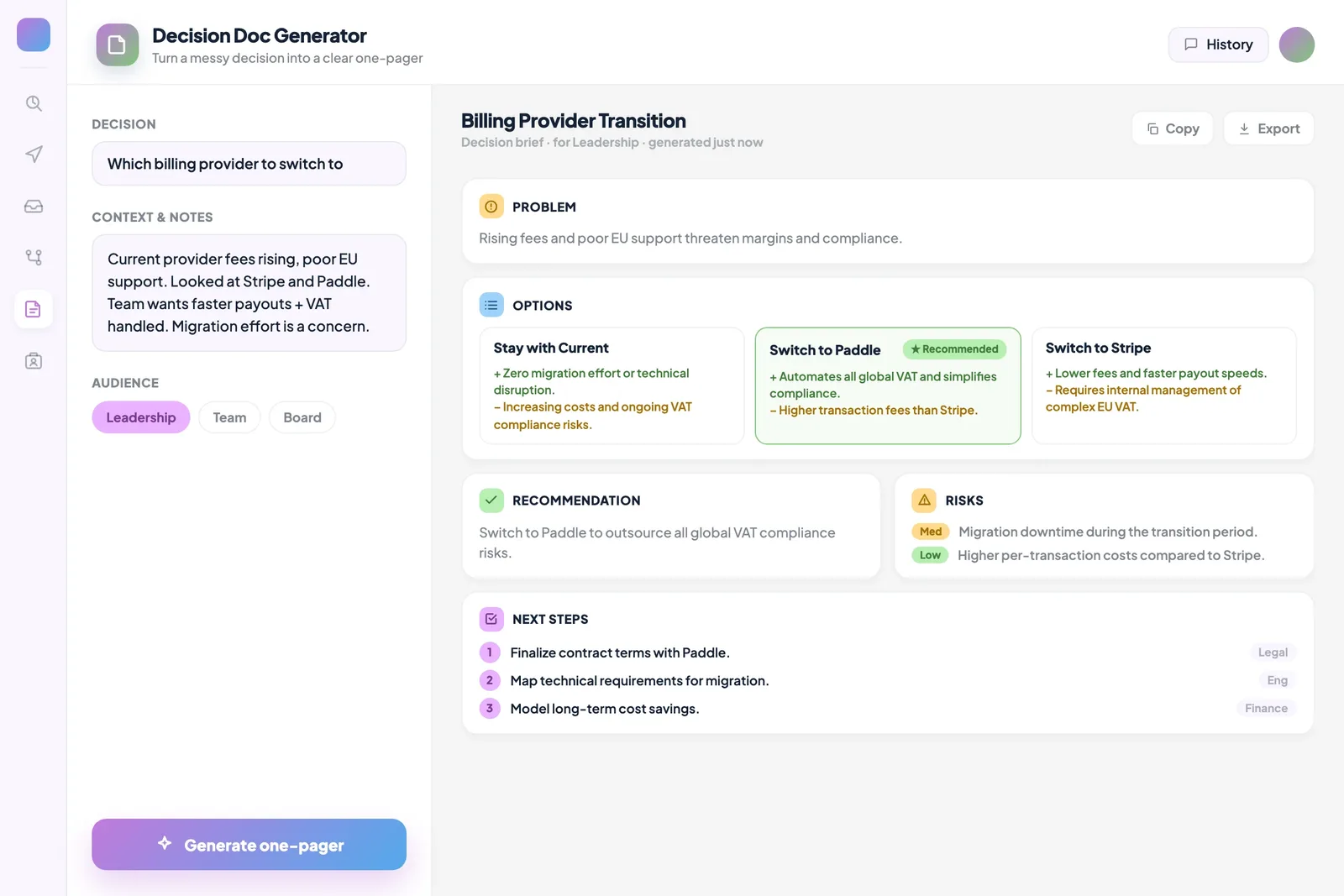Click the Finance owner tag
Image resolution: width=1344 pixels, height=896 pixels.
[1266, 709]
